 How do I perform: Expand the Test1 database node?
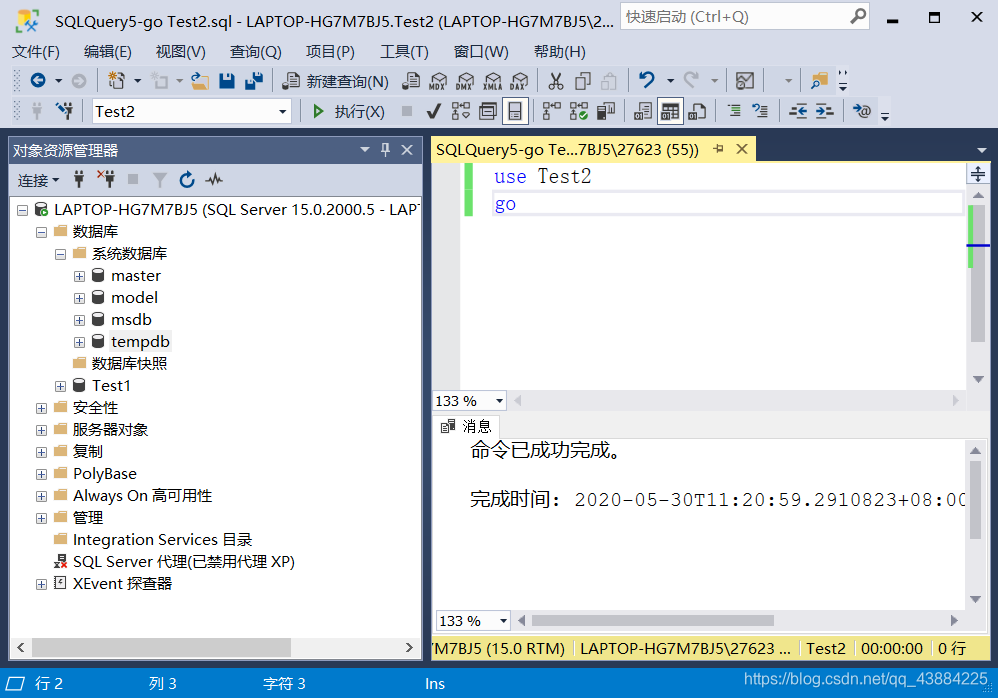pos(60,385)
